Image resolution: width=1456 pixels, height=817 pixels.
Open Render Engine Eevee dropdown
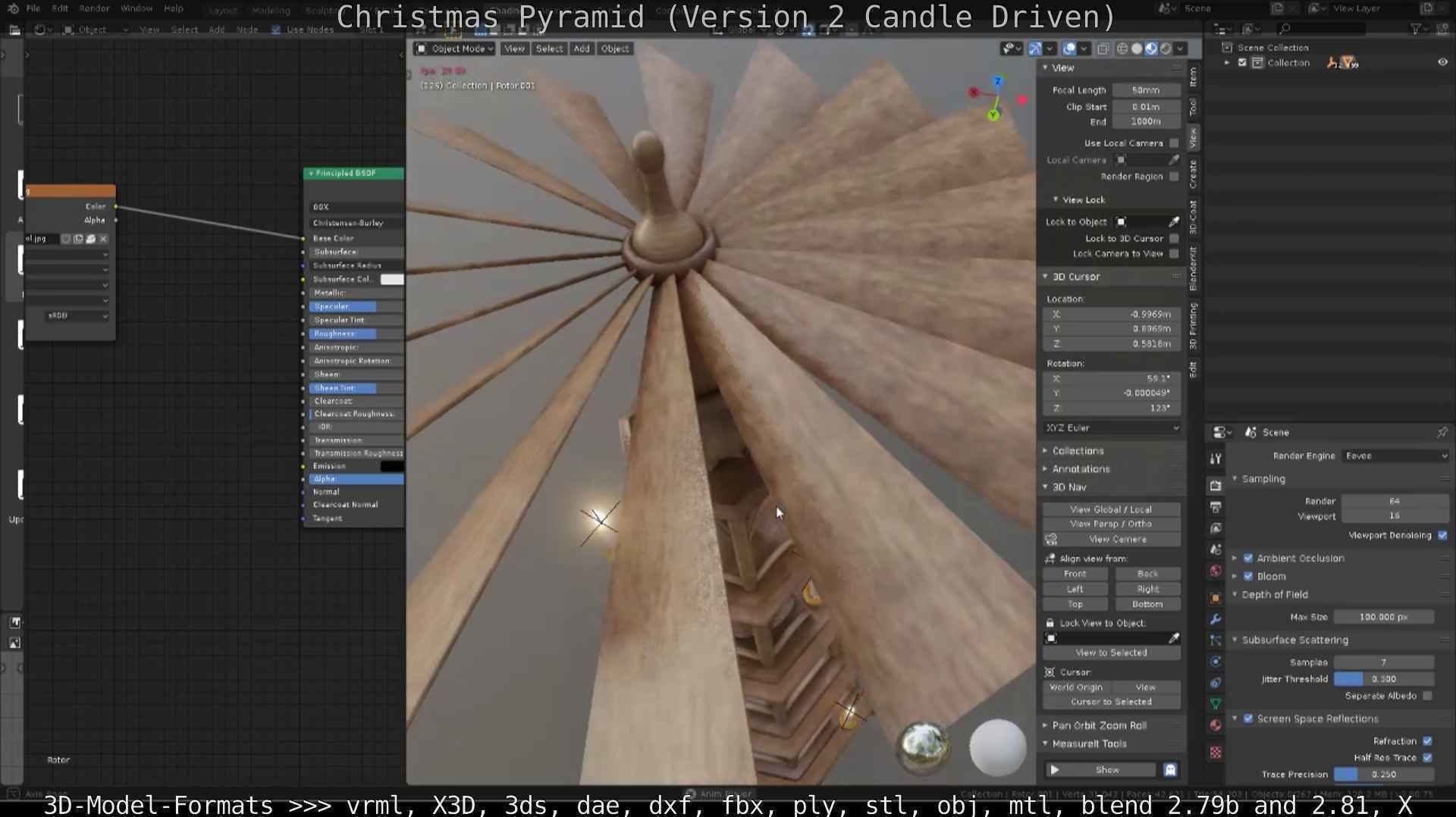click(x=1395, y=456)
